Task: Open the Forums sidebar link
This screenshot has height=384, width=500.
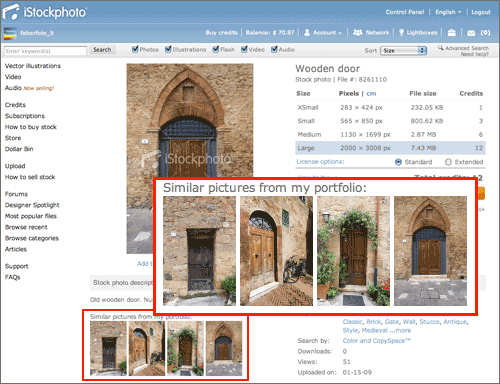Action: click(x=16, y=194)
